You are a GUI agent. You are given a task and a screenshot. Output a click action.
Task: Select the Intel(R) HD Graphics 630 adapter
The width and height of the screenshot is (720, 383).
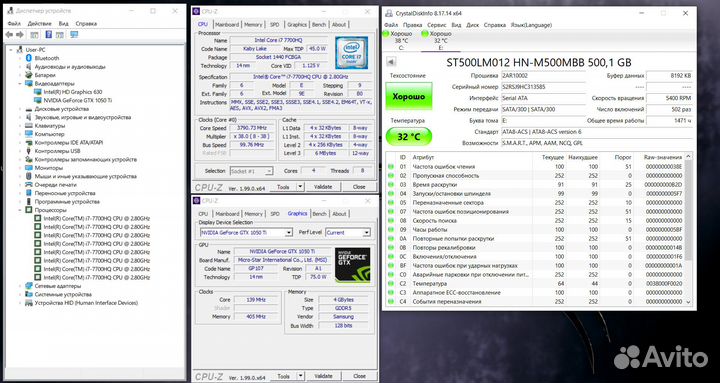coord(73,92)
